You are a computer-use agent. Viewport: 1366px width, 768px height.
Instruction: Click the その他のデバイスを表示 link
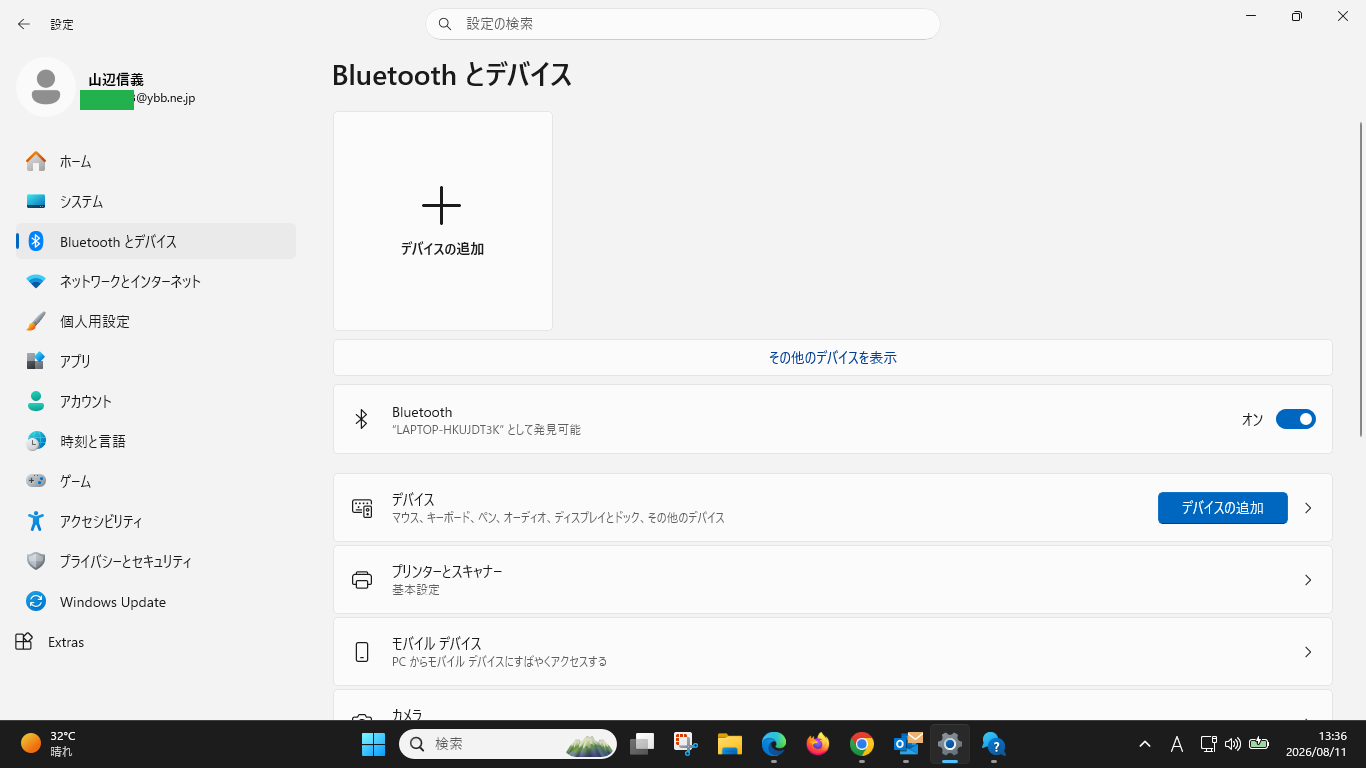(x=832, y=358)
